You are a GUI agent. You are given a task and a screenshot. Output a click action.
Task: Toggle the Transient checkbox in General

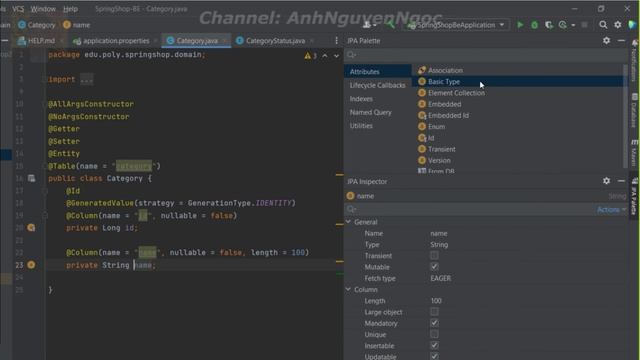[x=434, y=256]
